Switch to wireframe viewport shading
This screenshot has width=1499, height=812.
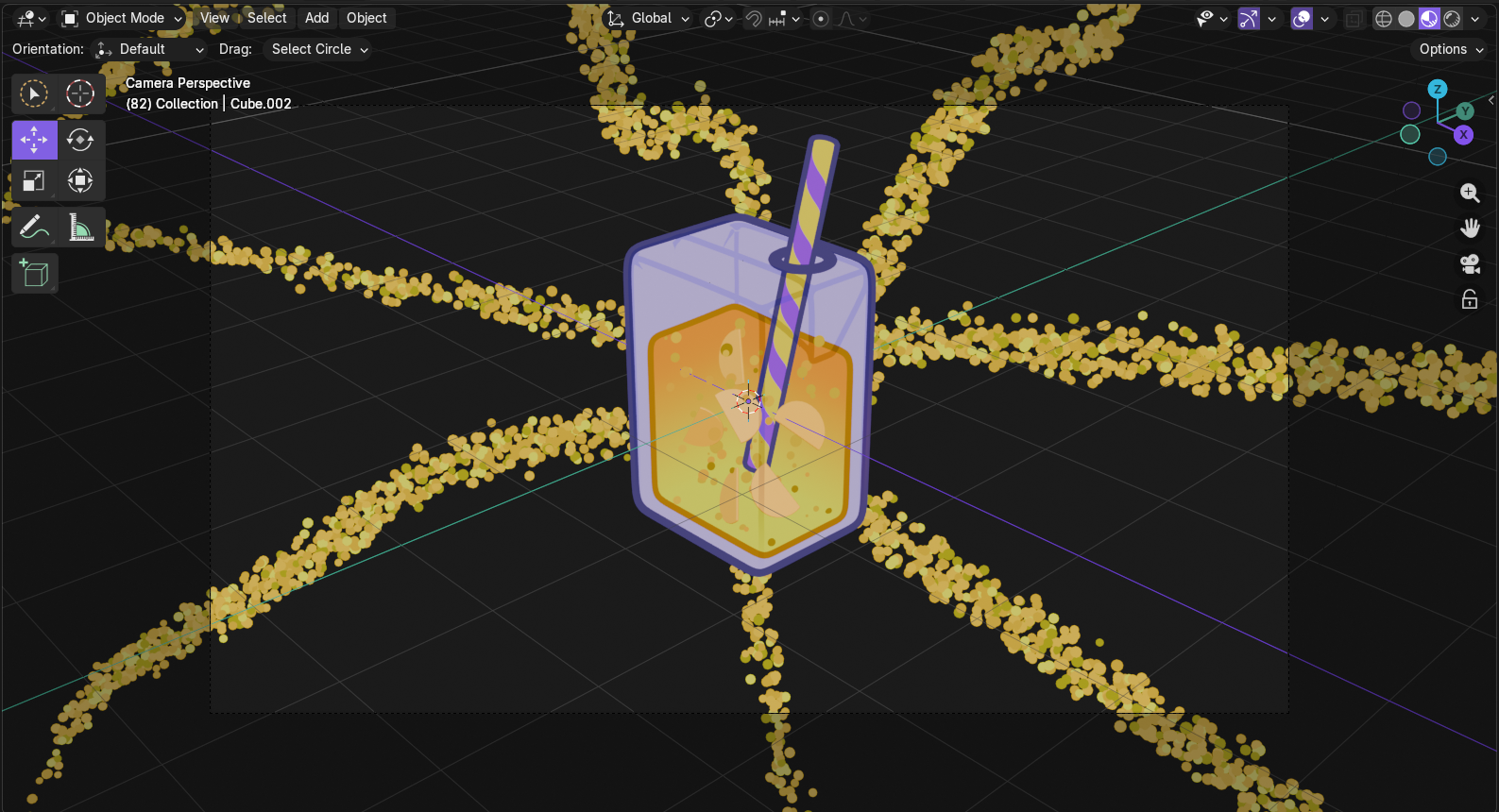[1384, 19]
